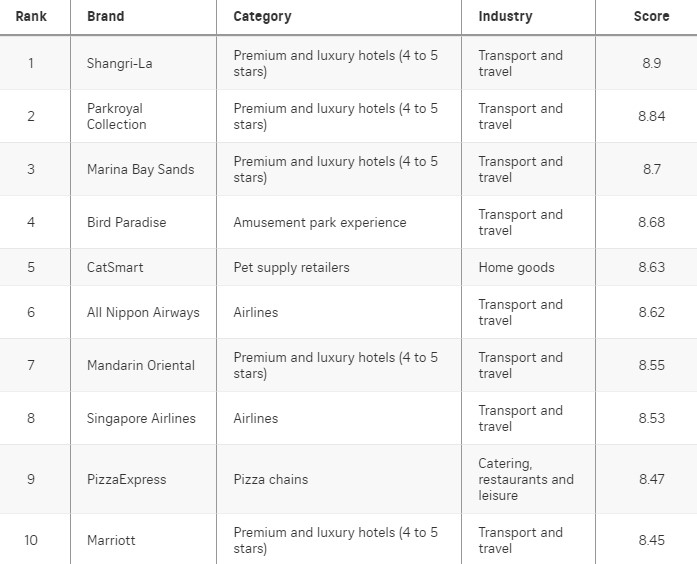This screenshot has height=564, width=697.
Task: Select the Mandarin Oriental brand cell
Action: click(141, 365)
